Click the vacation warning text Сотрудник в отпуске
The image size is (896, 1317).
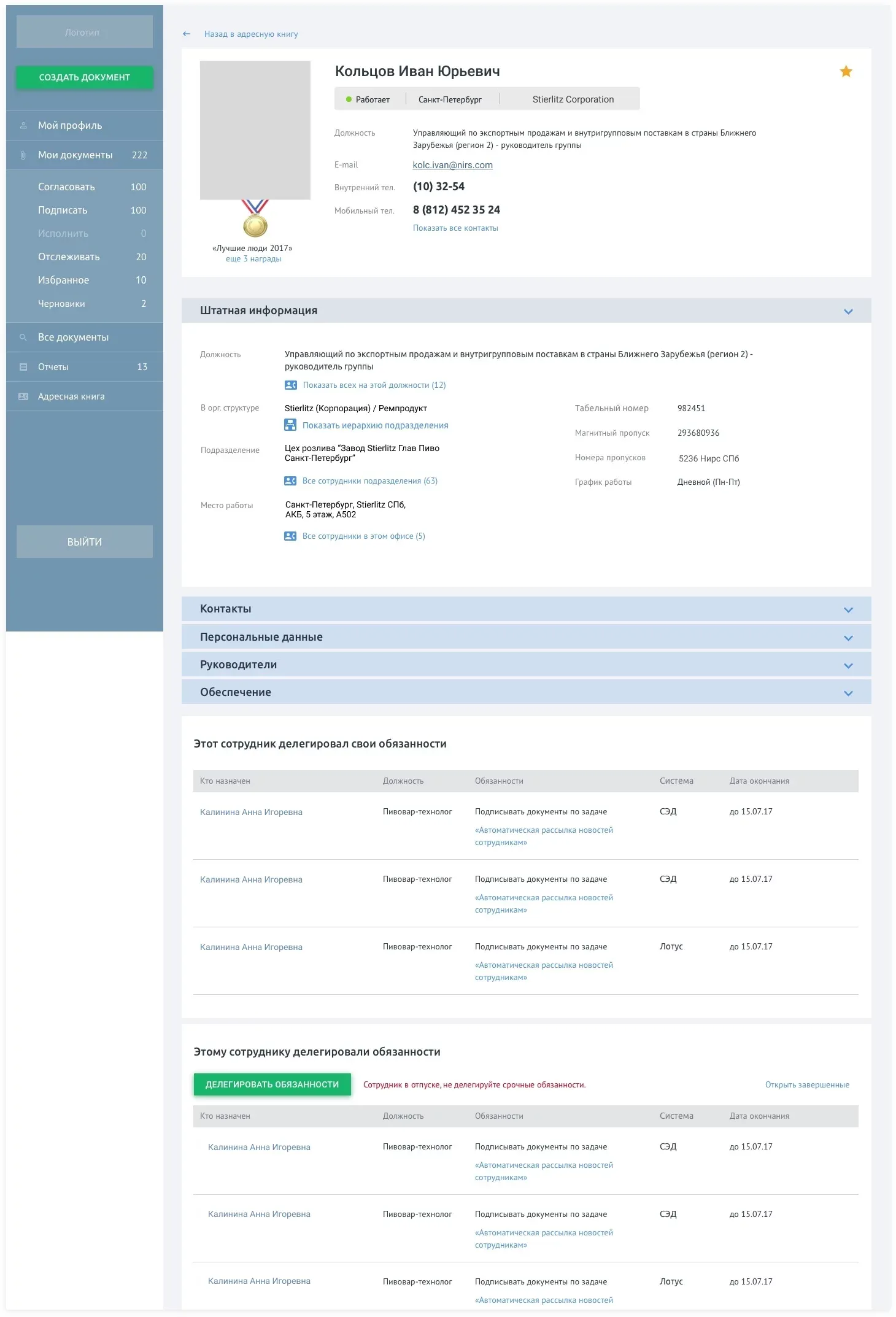coord(474,1085)
